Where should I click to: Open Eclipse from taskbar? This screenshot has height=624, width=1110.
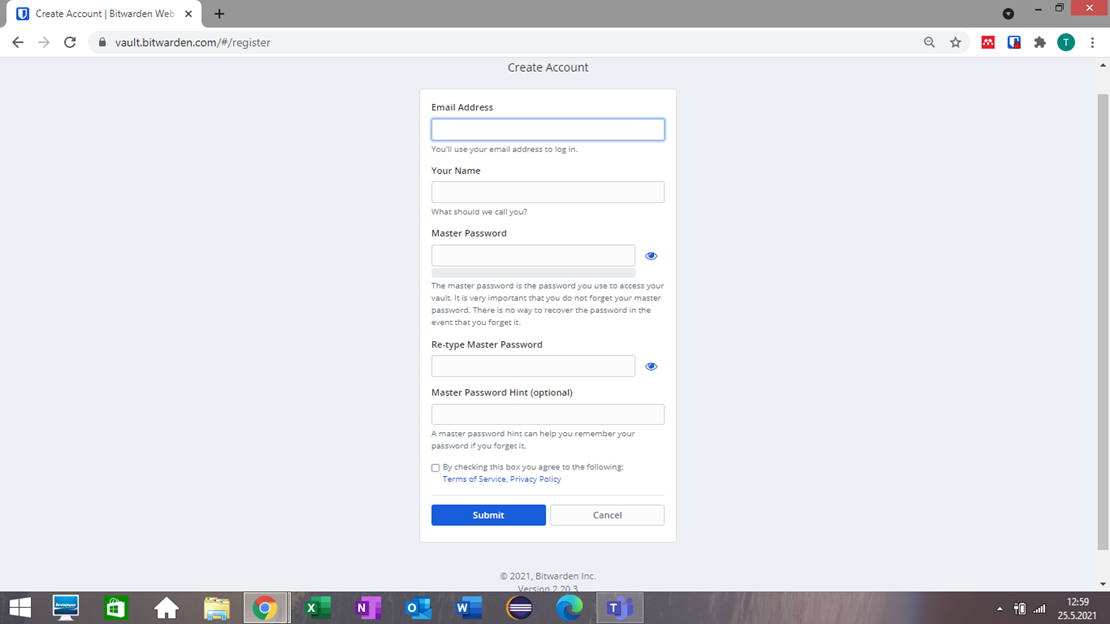(x=520, y=608)
